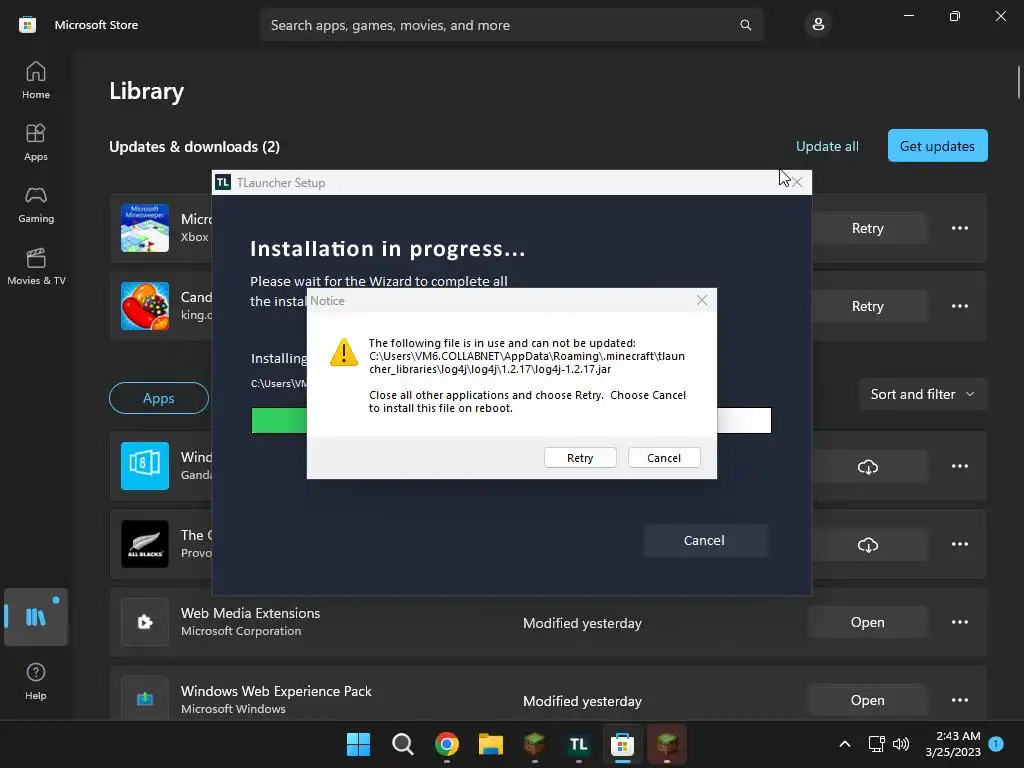
Task: Click the warning triangle icon in Notice
Action: point(344,353)
